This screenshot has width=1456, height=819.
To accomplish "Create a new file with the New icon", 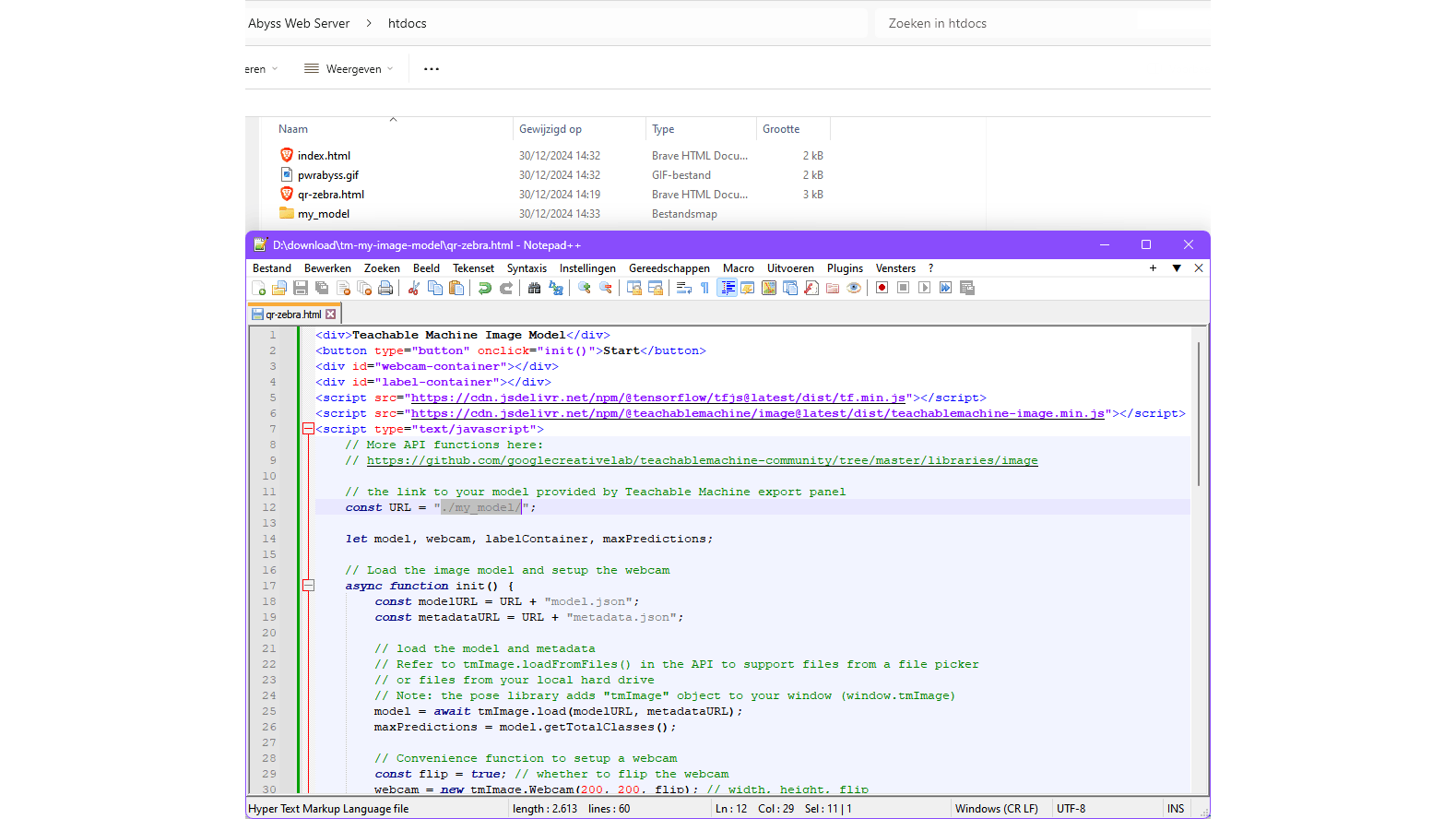I will (x=258, y=289).
